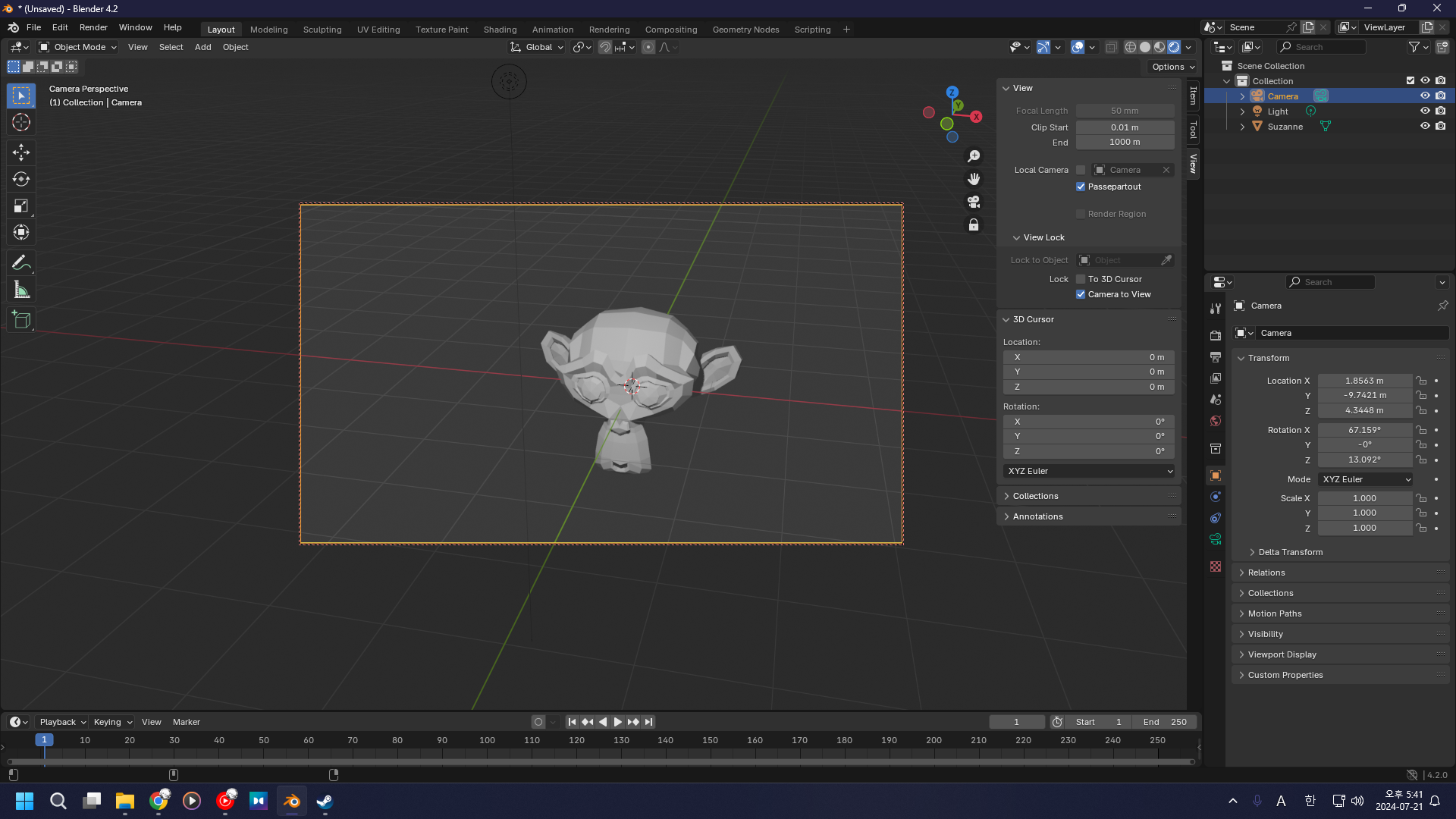Open the Playback menu in timeline

click(62, 722)
